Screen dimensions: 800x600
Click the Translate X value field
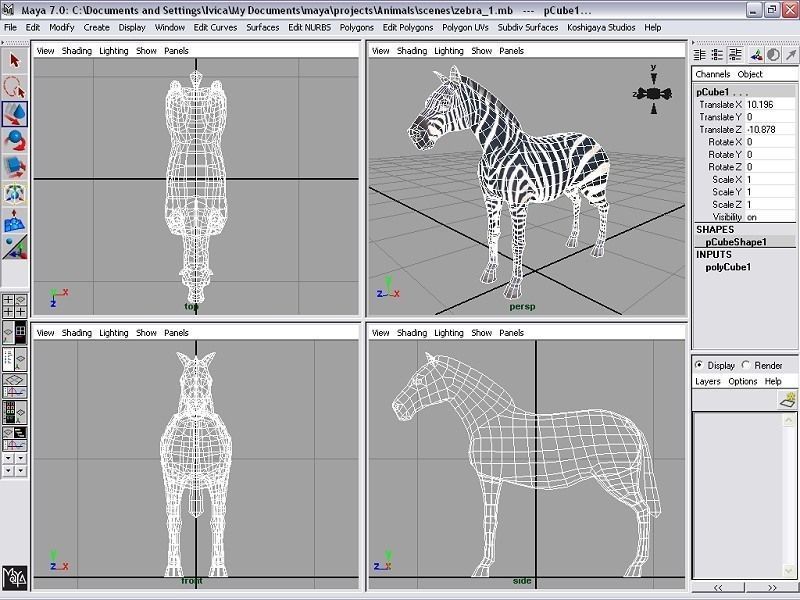(770, 105)
